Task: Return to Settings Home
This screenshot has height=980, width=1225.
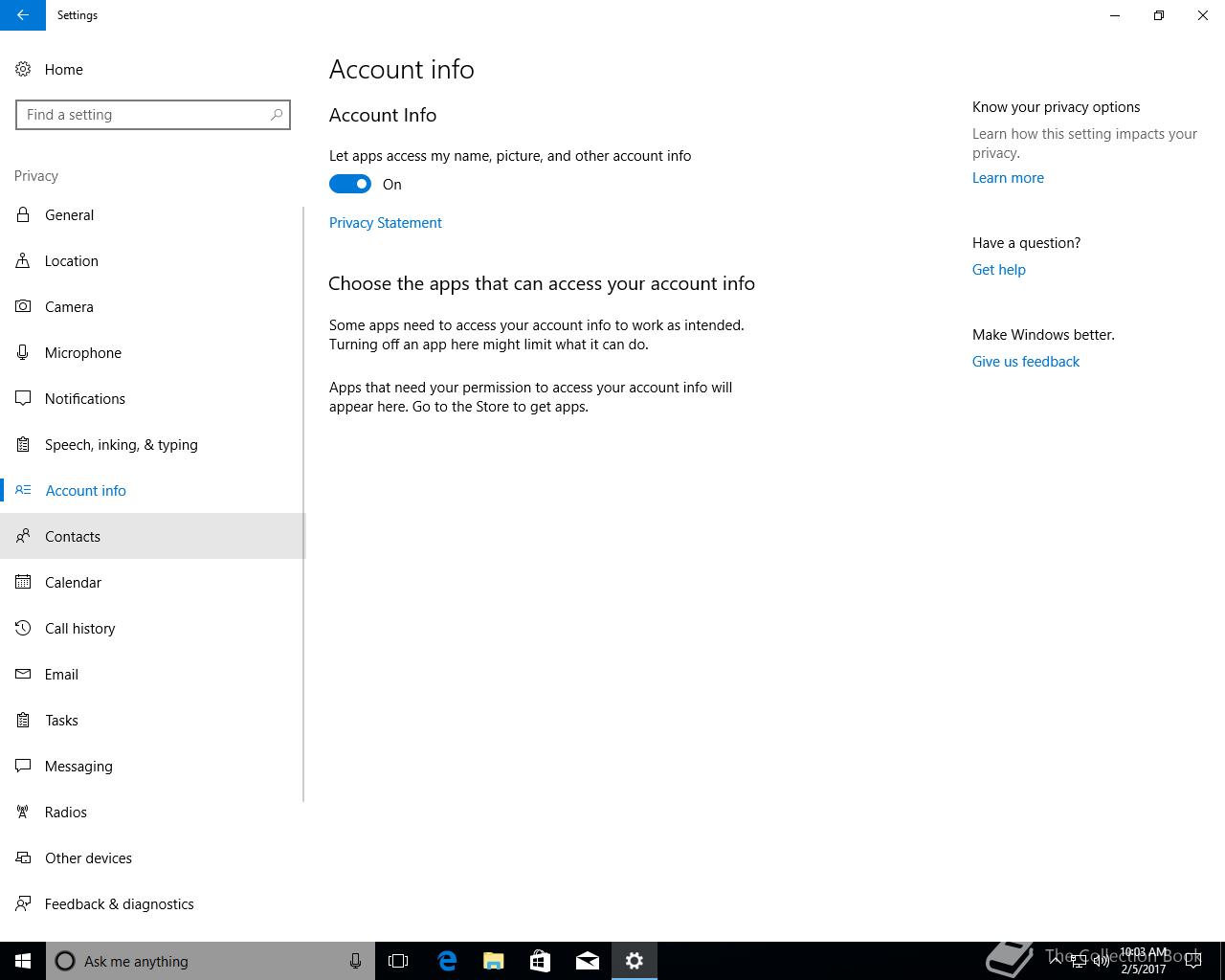Action: [153, 69]
